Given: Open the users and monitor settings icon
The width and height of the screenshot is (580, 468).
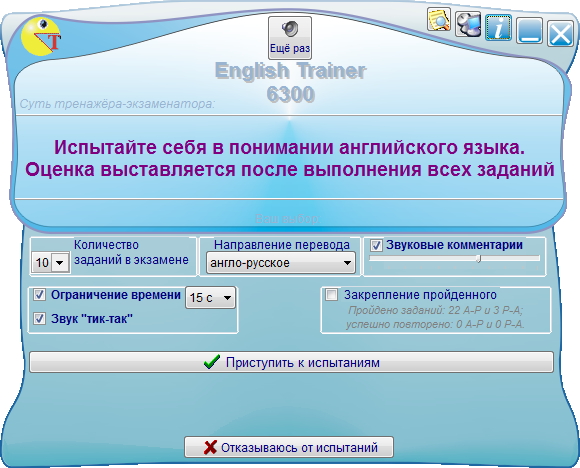Looking at the screenshot, I should (x=468, y=24).
